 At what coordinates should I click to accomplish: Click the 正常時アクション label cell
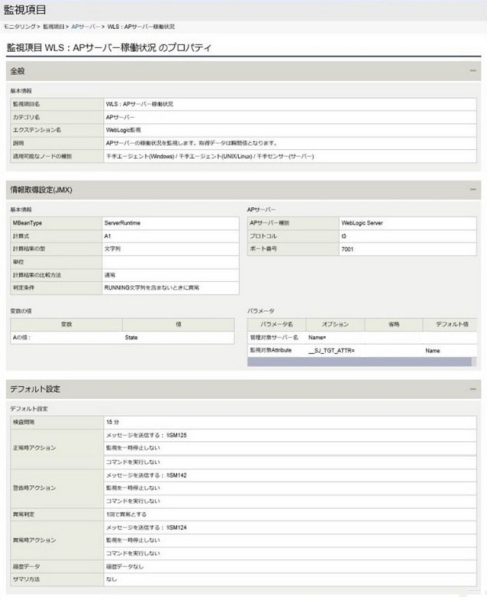[57, 448]
